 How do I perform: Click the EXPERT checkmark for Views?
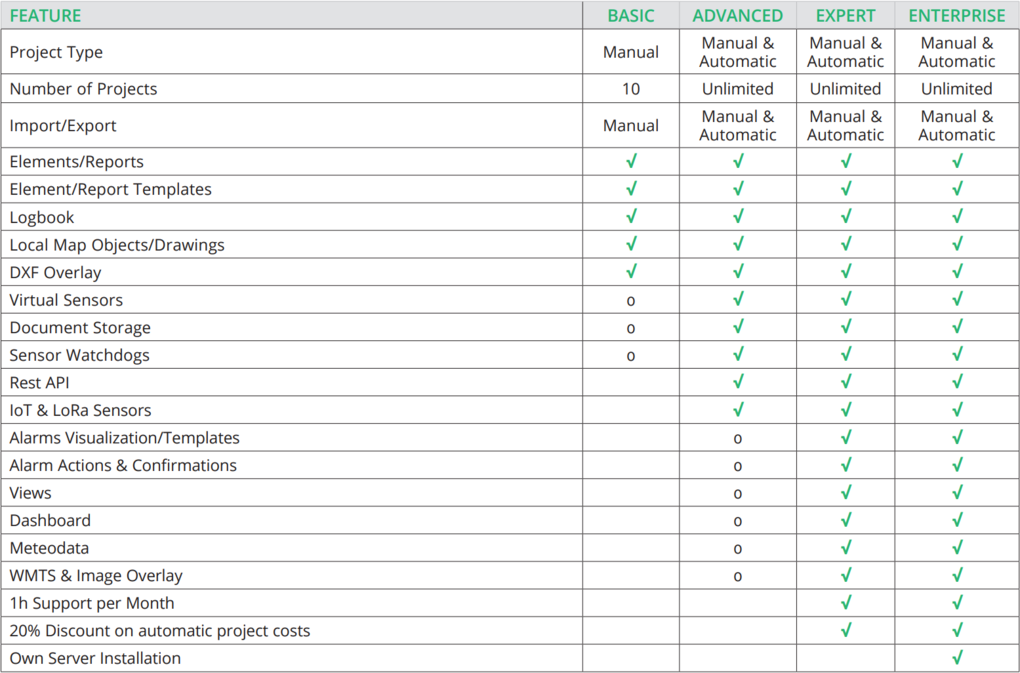tap(846, 492)
